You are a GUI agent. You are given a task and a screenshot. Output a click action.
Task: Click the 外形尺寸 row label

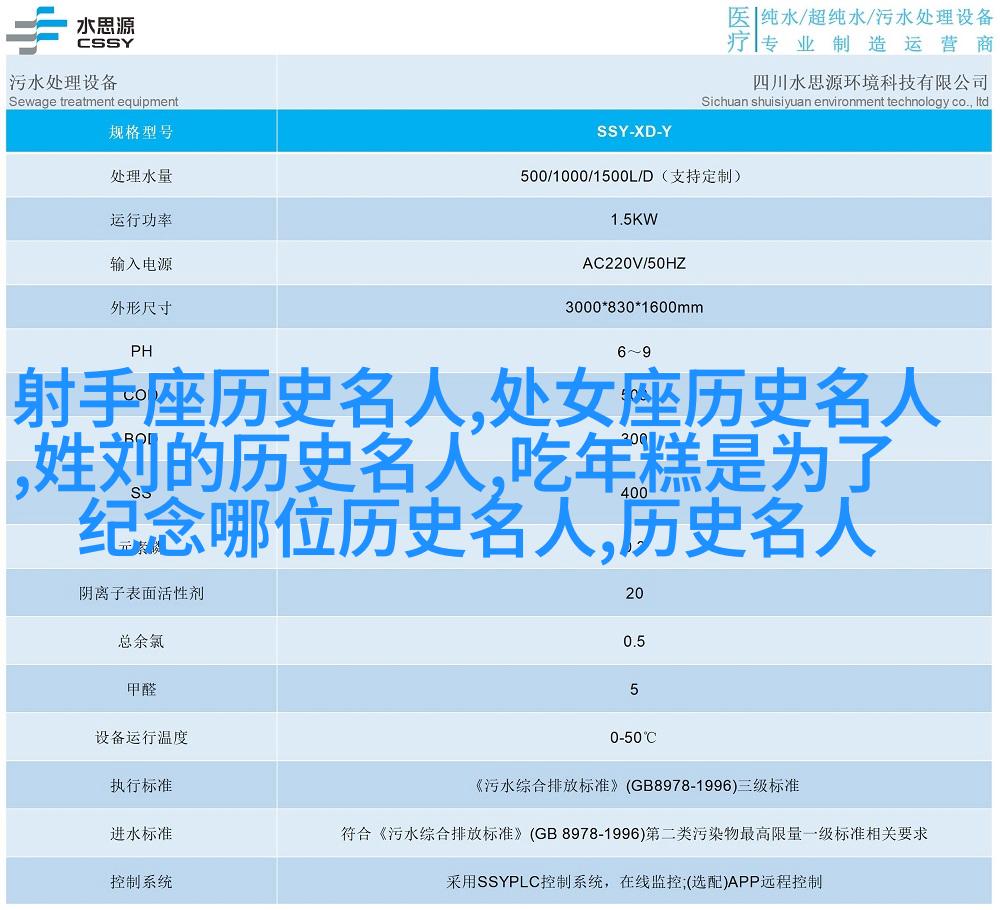click(x=141, y=308)
